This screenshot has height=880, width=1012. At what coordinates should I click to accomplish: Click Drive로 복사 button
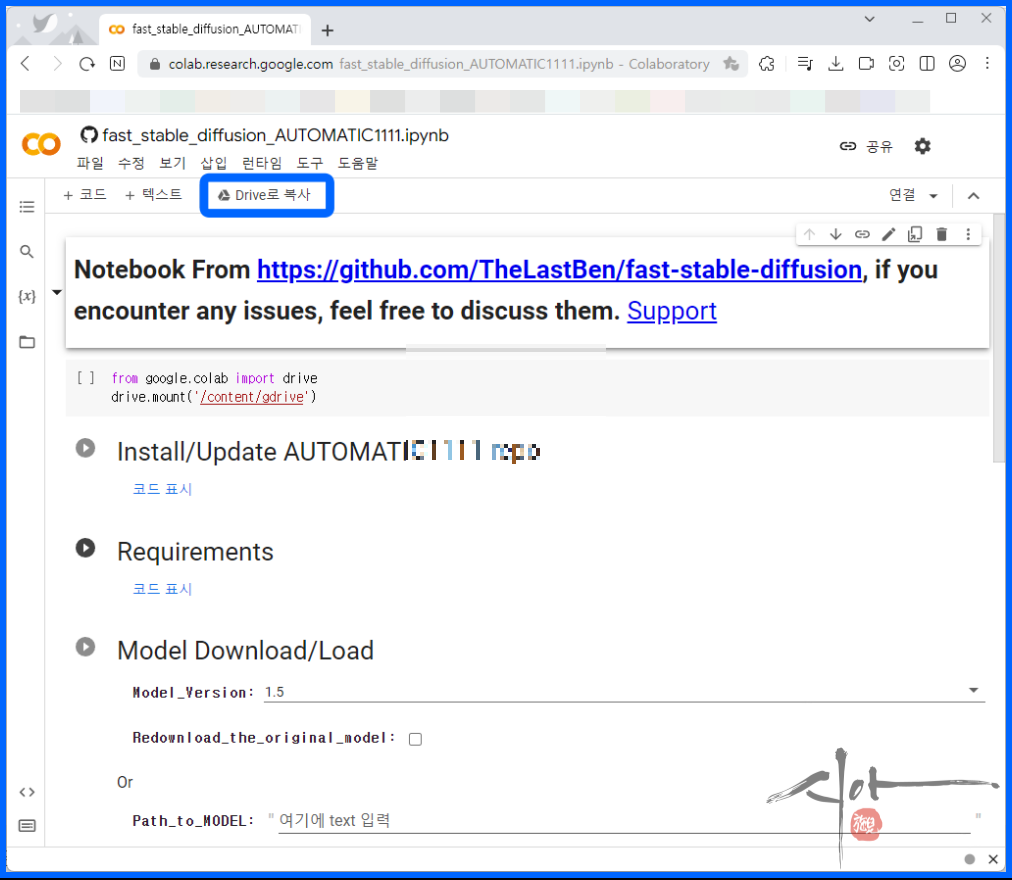(x=267, y=195)
